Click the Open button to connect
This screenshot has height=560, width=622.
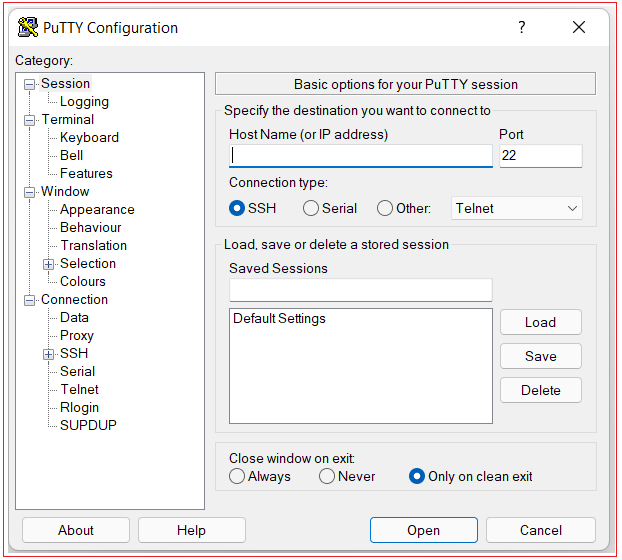click(424, 530)
